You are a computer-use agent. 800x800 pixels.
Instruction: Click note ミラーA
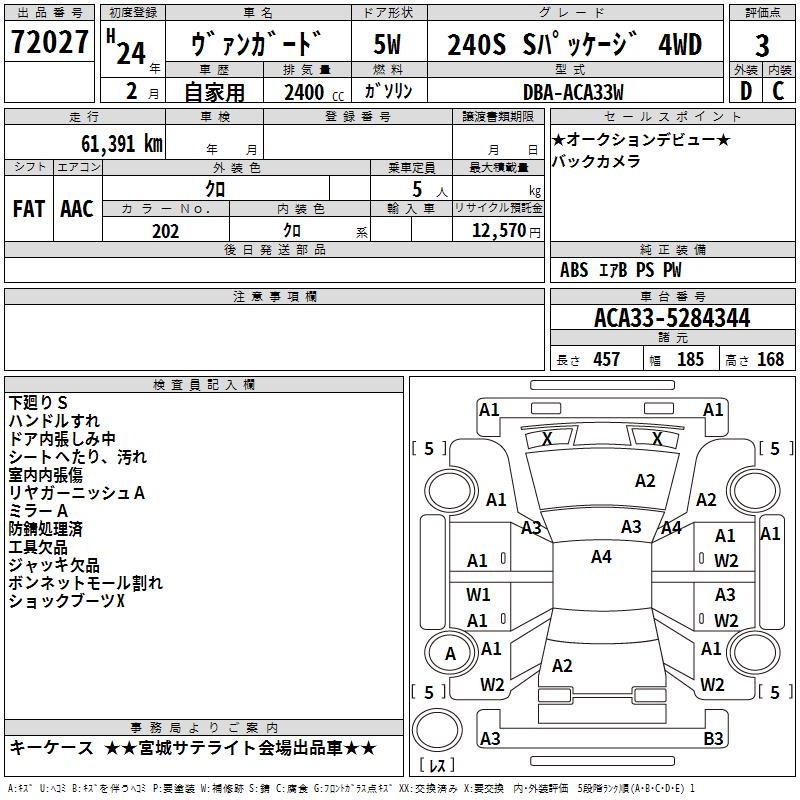38,511
